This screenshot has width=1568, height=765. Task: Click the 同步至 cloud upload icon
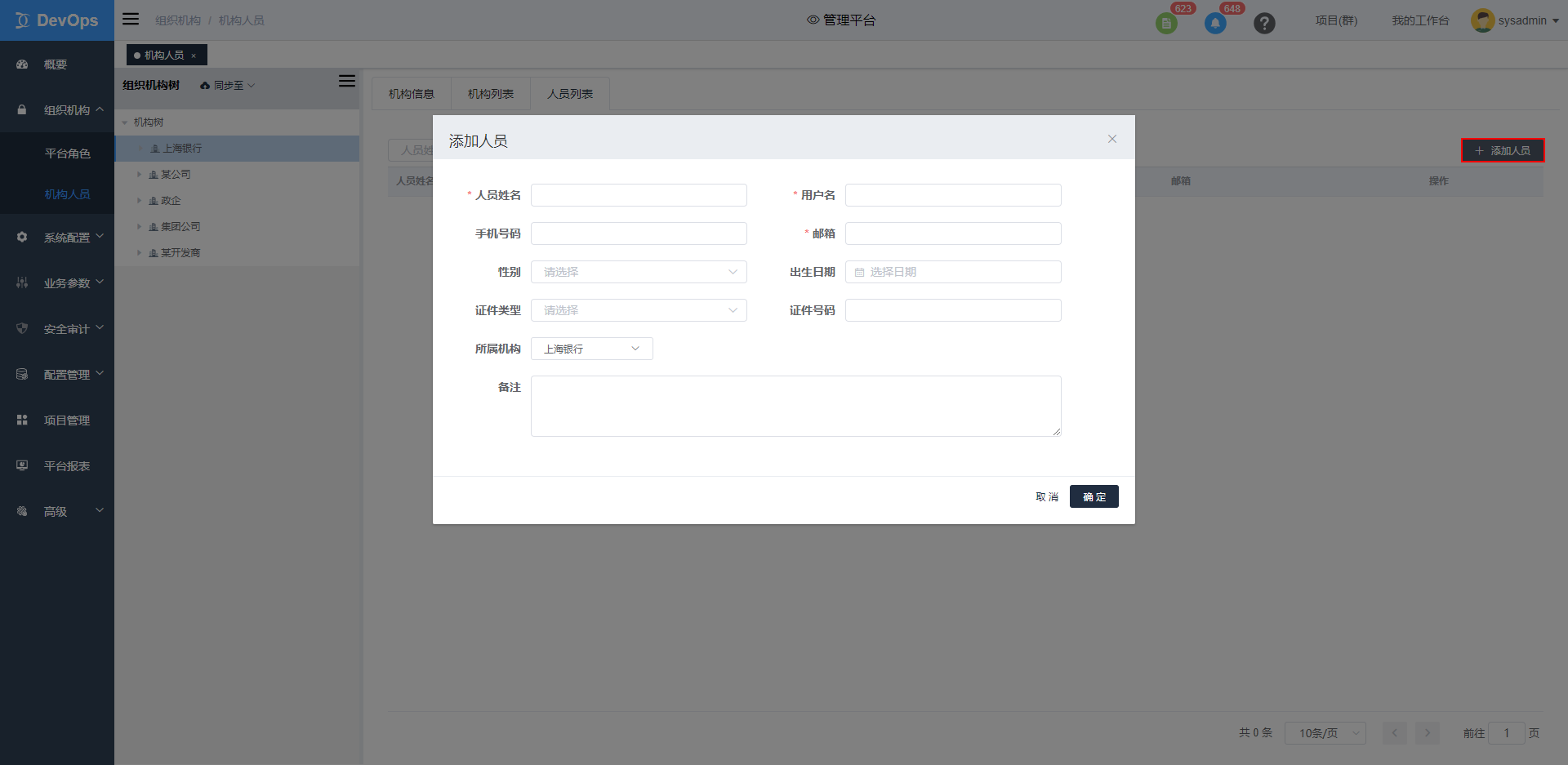(205, 86)
